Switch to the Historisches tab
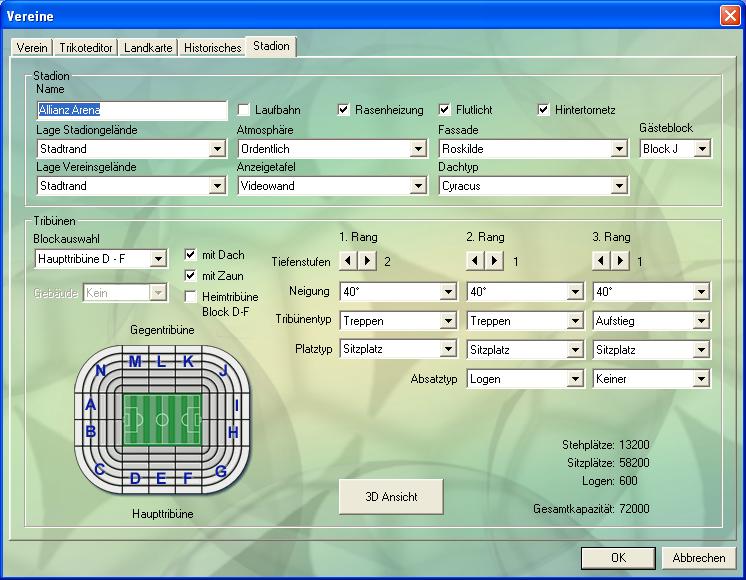Screen dimensions: 746x580 coord(213,48)
